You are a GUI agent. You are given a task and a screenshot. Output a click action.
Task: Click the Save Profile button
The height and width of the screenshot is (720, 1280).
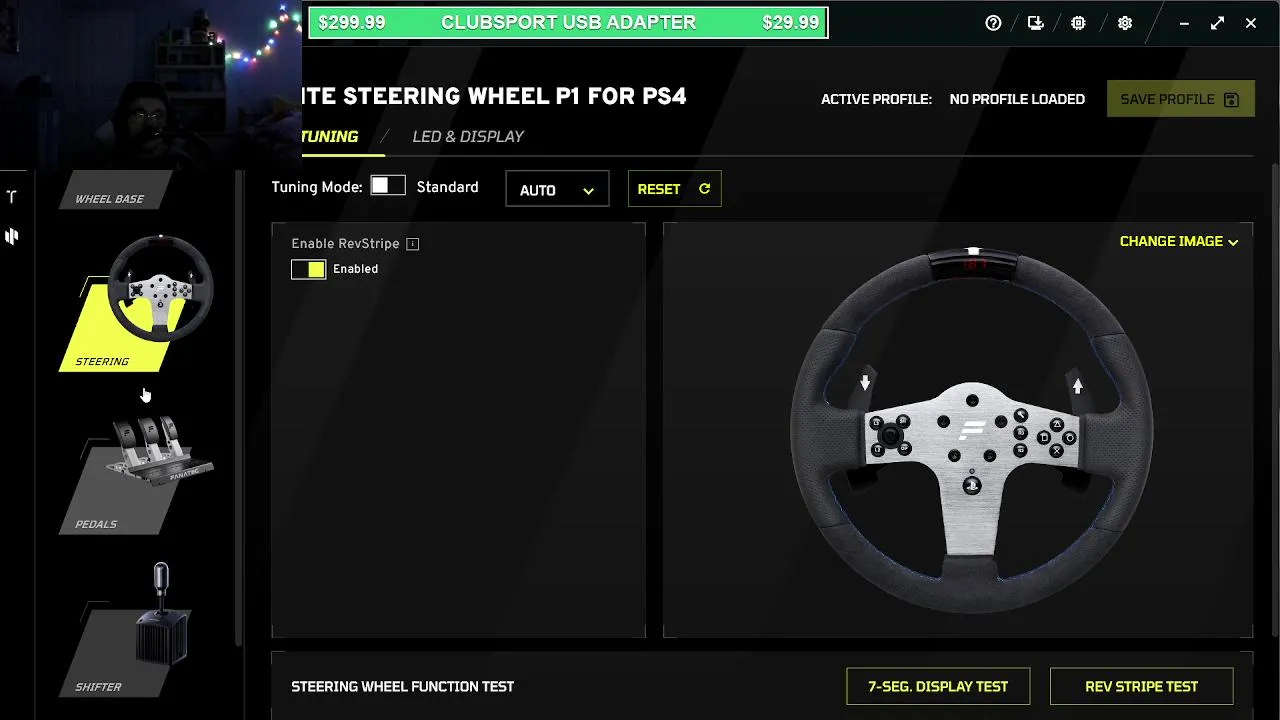(x=1180, y=99)
